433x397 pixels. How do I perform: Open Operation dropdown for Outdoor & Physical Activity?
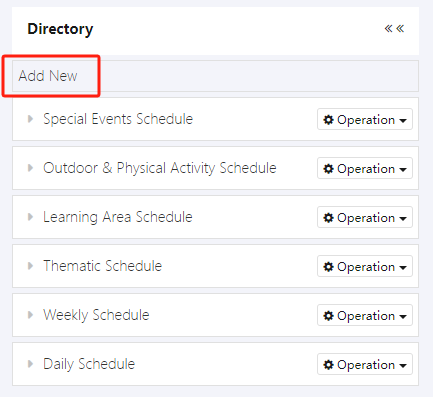click(x=365, y=168)
